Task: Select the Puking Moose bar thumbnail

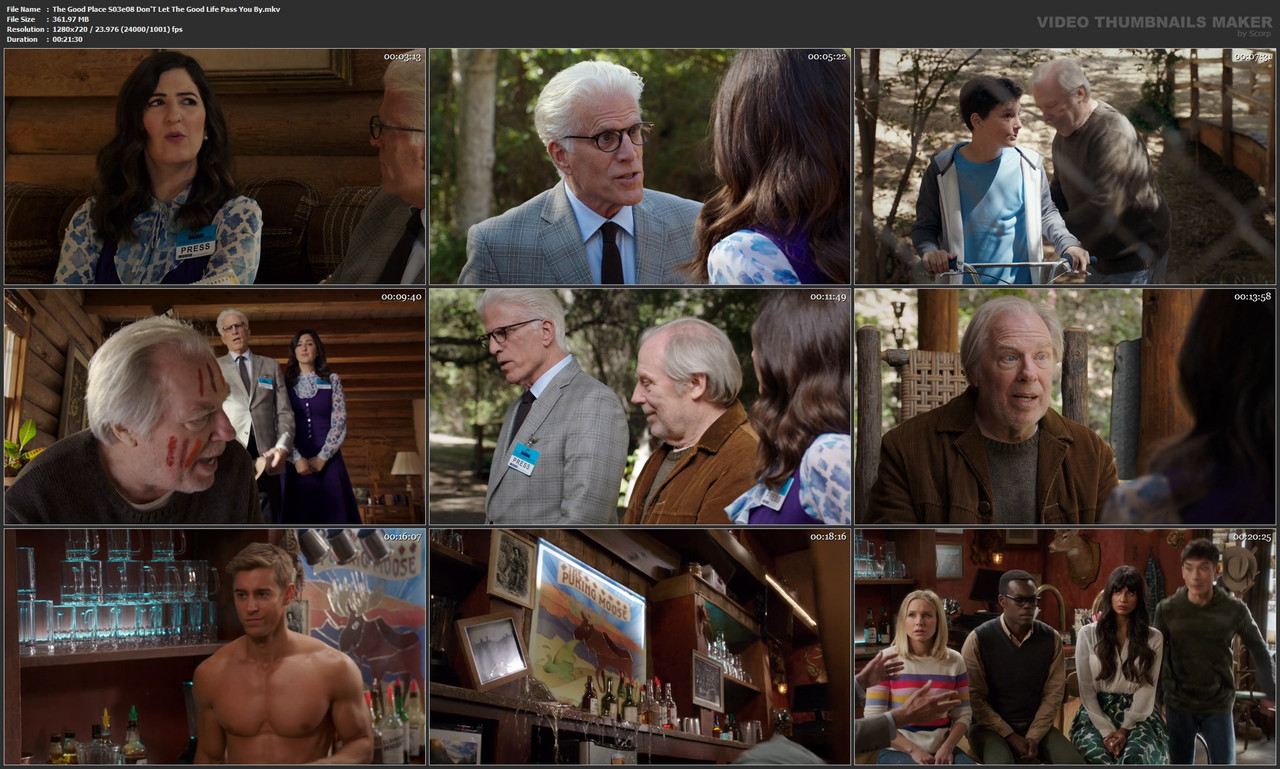Action: point(640,647)
